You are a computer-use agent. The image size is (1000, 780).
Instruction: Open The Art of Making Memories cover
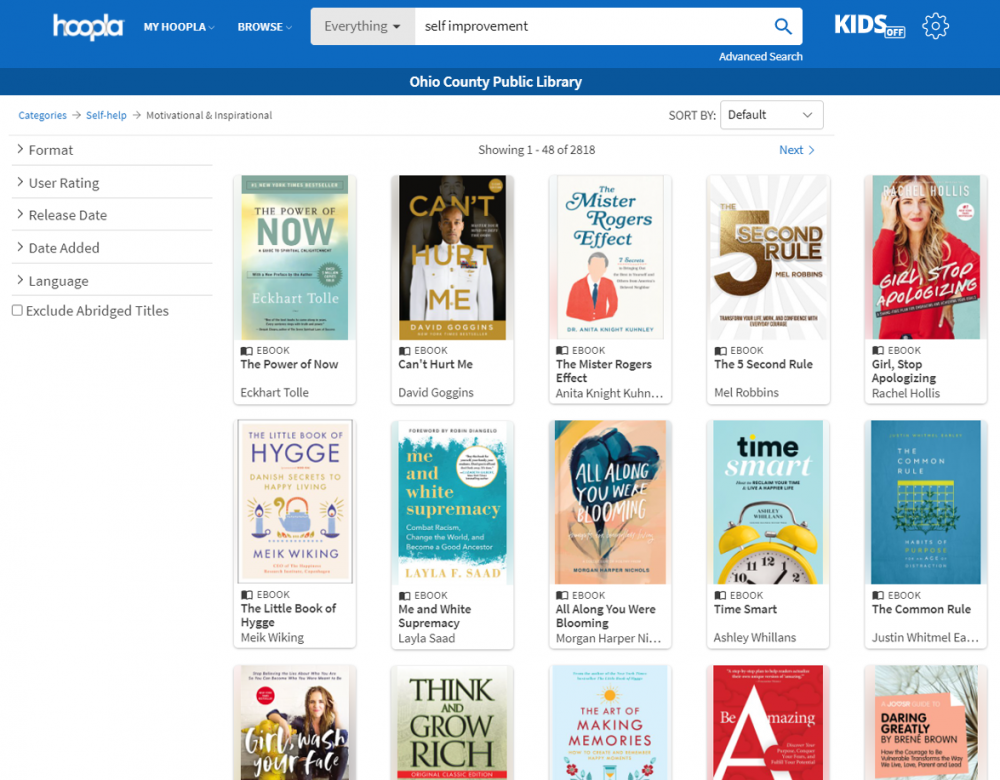point(610,723)
